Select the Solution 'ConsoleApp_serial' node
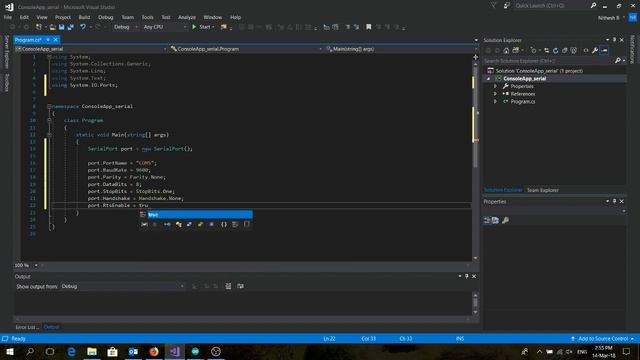640x360 pixels. coord(539,71)
